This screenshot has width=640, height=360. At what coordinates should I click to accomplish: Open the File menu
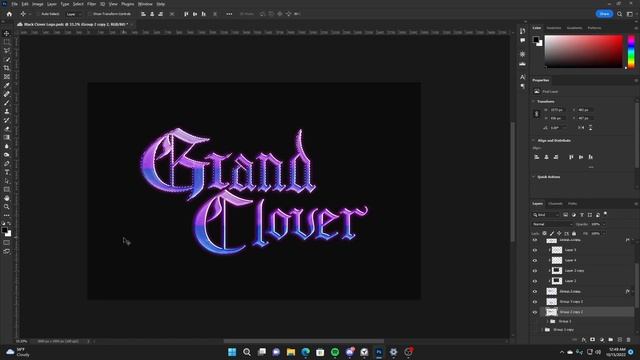click(x=14, y=4)
